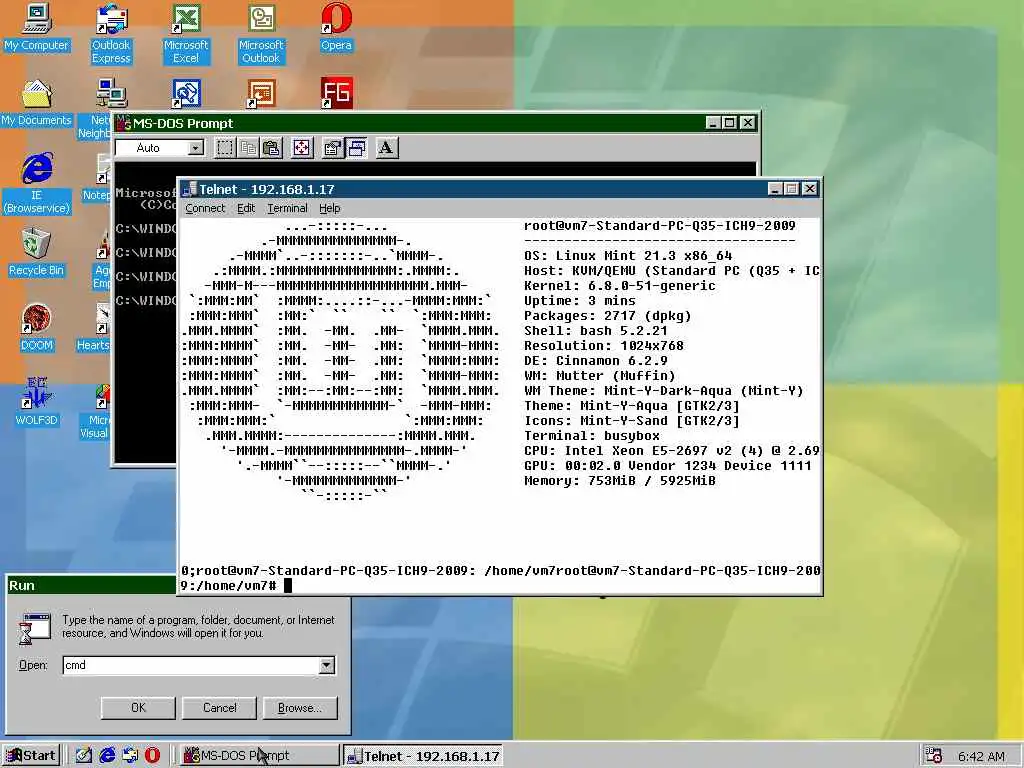1024x768 pixels.
Task: Launch Opera from the quick launch bar
Action: tap(153, 756)
